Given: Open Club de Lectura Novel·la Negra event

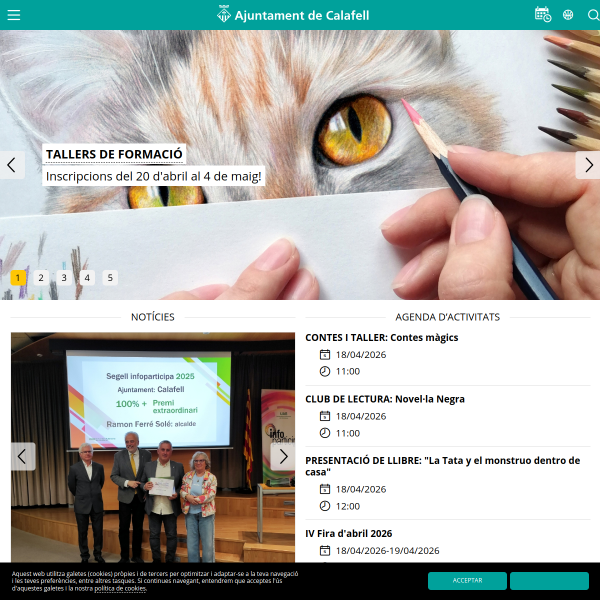Looking at the screenshot, I should (x=385, y=399).
